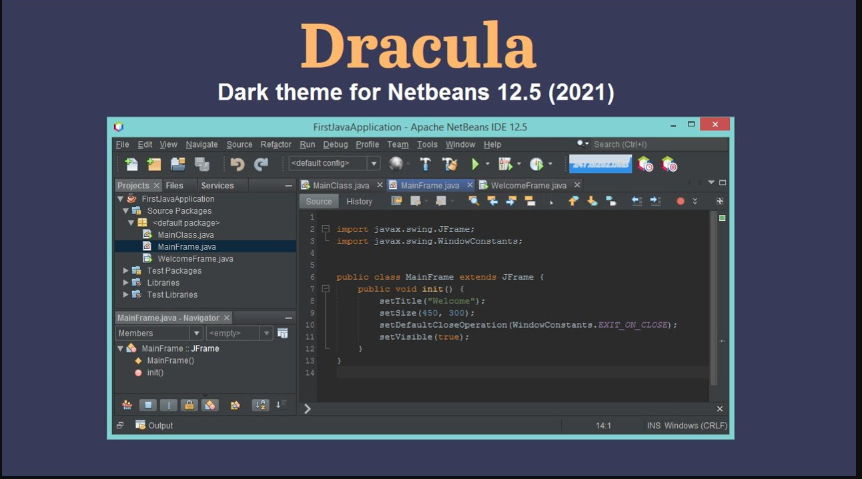Image resolution: width=862 pixels, height=479 pixels.
Task: Click Find Next Occurrence arrow icon
Action: [511, 201]
